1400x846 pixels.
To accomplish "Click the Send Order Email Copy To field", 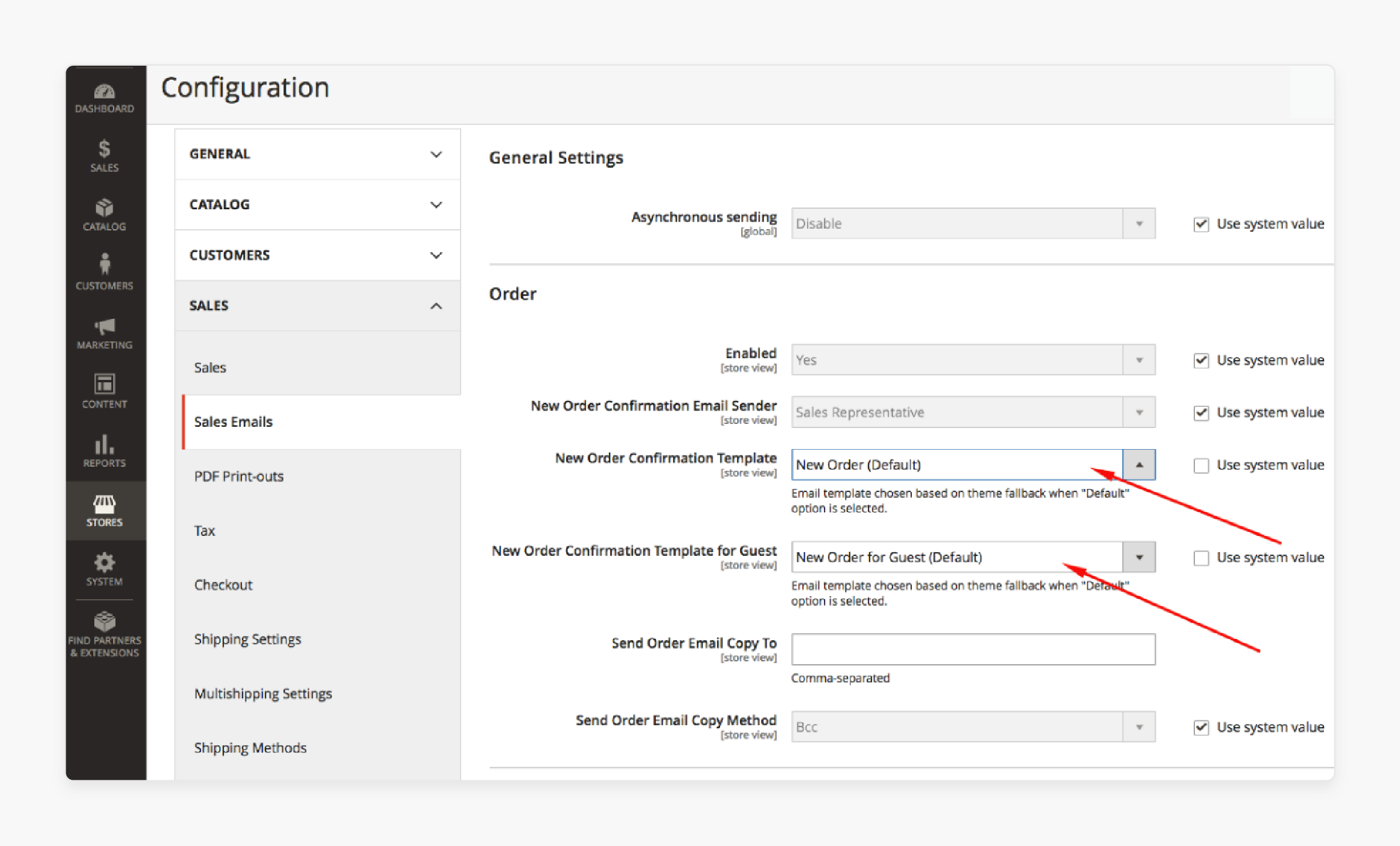I will tap(973, 650).
